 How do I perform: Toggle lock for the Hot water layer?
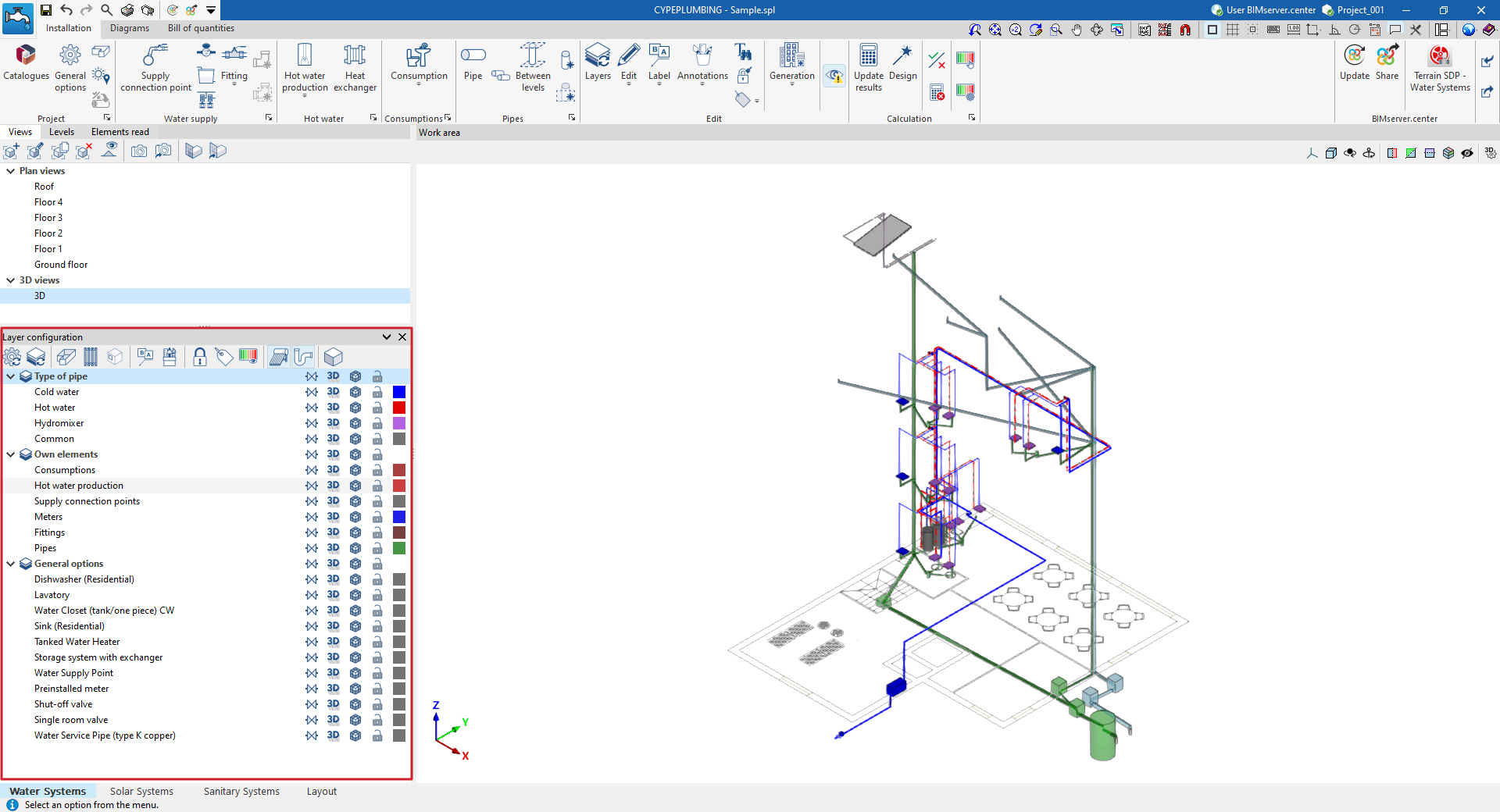(377, 408)
